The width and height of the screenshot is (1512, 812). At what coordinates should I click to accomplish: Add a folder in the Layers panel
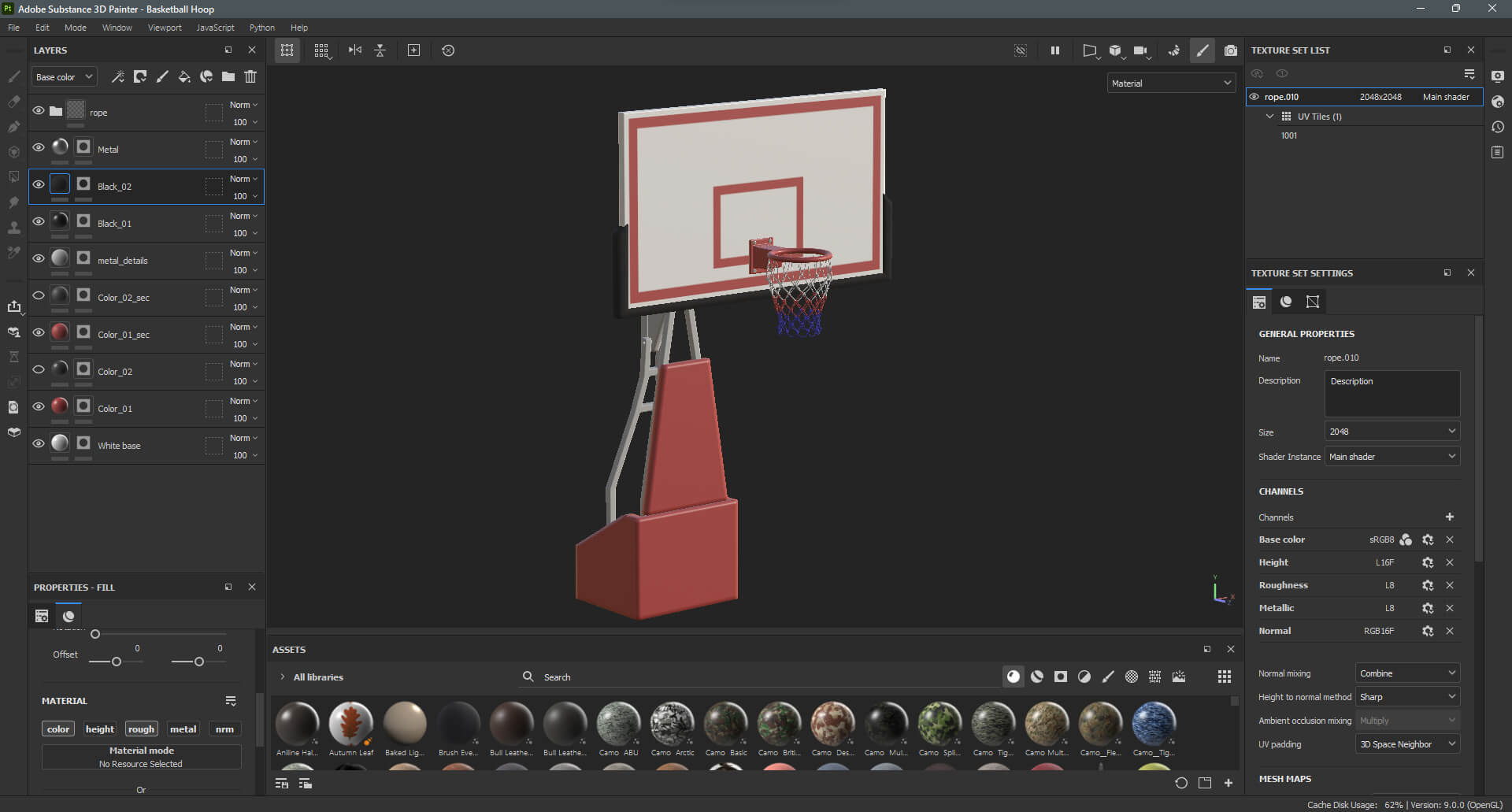tap(228, 76)
